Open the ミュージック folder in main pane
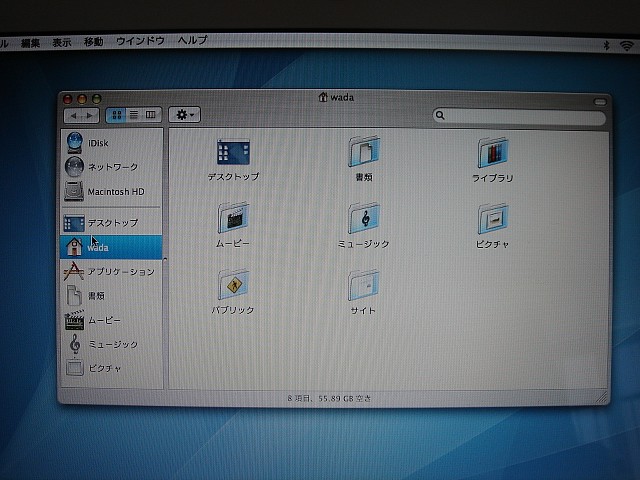The height and width of the screenshot is (480, 640). click(363, 218)
